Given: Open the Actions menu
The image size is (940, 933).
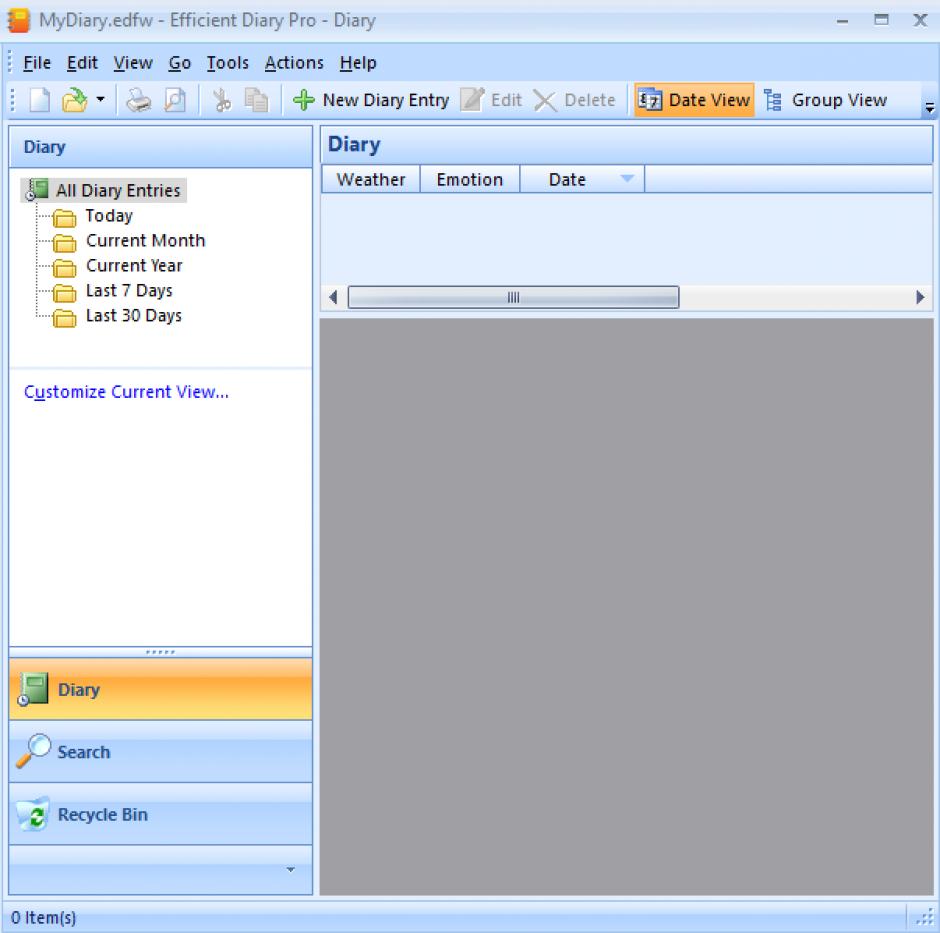Looking at the screenshot, I should (x=294, y=63).
